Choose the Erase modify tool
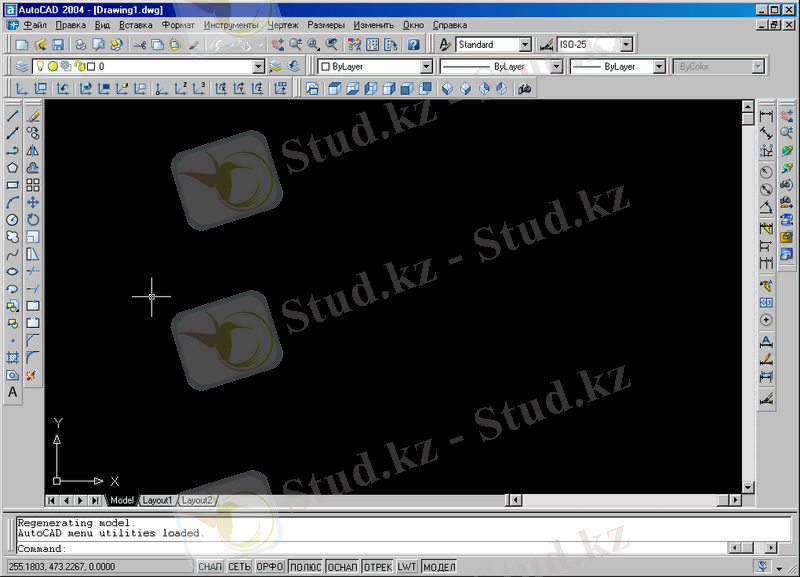Image resolution: width=800 pixels, height=577 pixels. pos(33,116)
